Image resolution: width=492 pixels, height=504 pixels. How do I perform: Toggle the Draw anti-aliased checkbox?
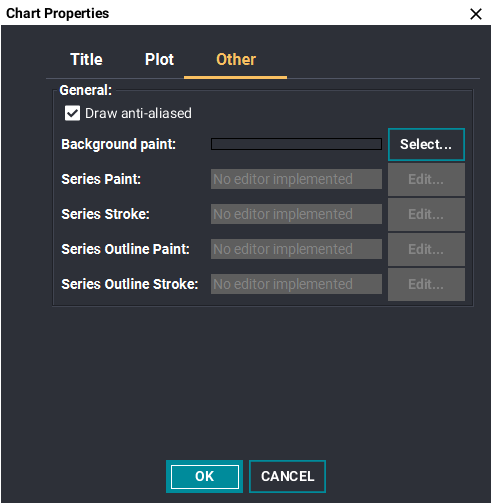(72, 113)
